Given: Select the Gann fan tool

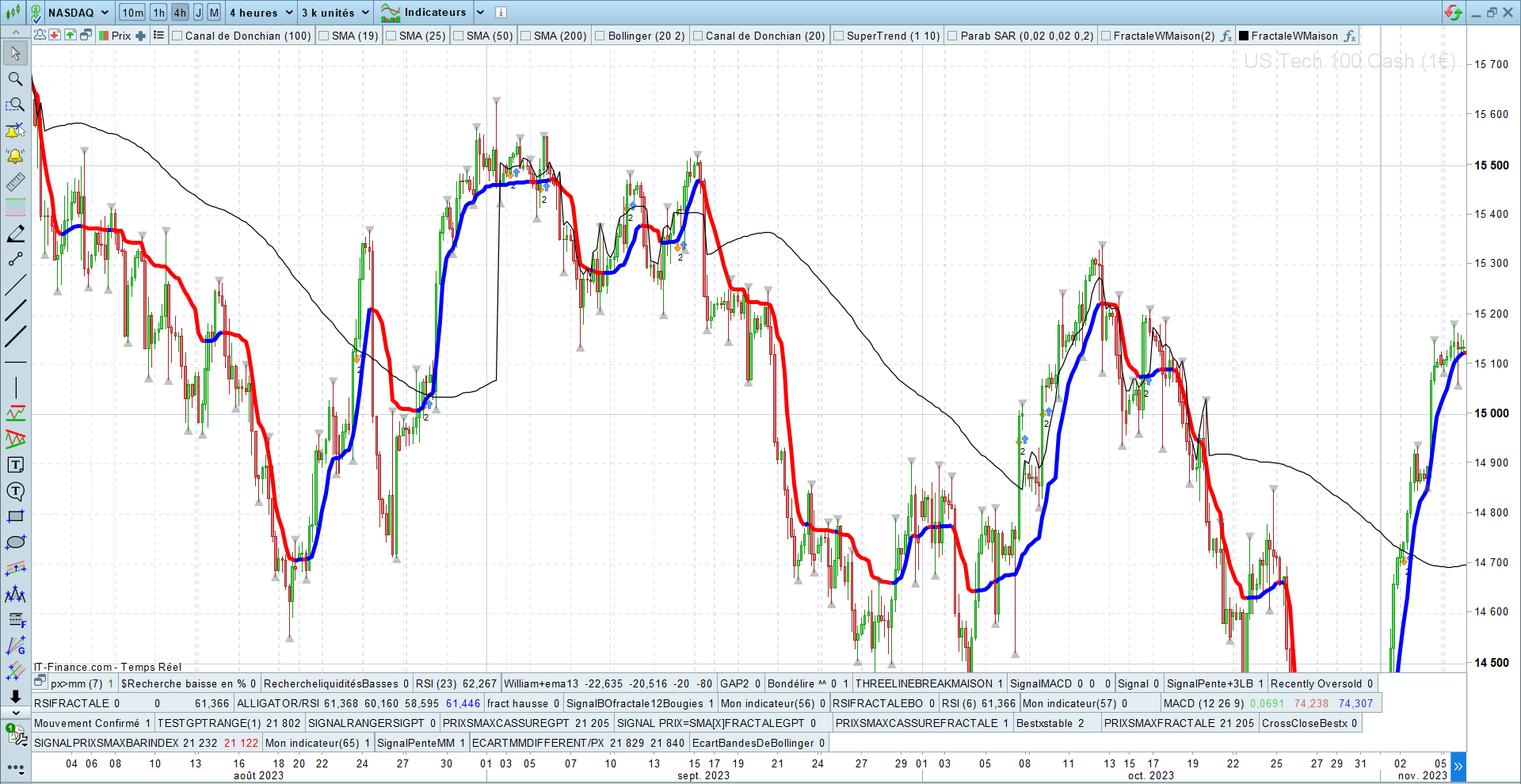Looking at the screenshot, I should (15, 645).
